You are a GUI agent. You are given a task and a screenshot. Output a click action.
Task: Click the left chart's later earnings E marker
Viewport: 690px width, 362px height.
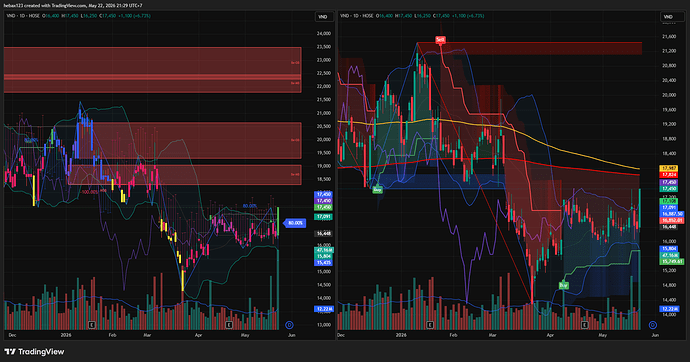(229, 325)
